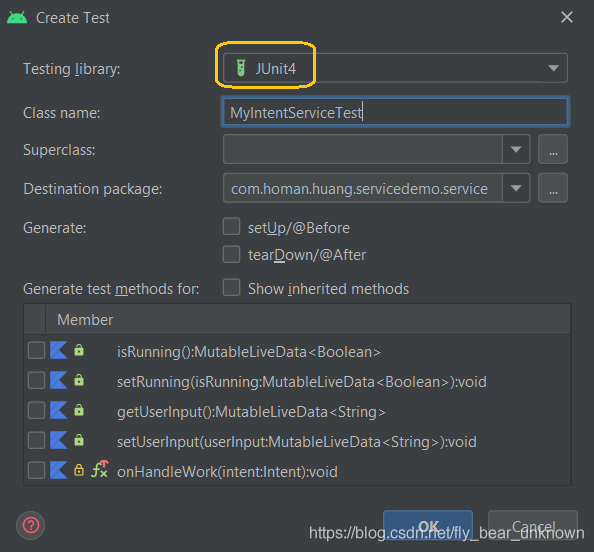
Task: Select the JUnit4 testing library combo box
Action: pyautogui.click(x=395, y=68)
